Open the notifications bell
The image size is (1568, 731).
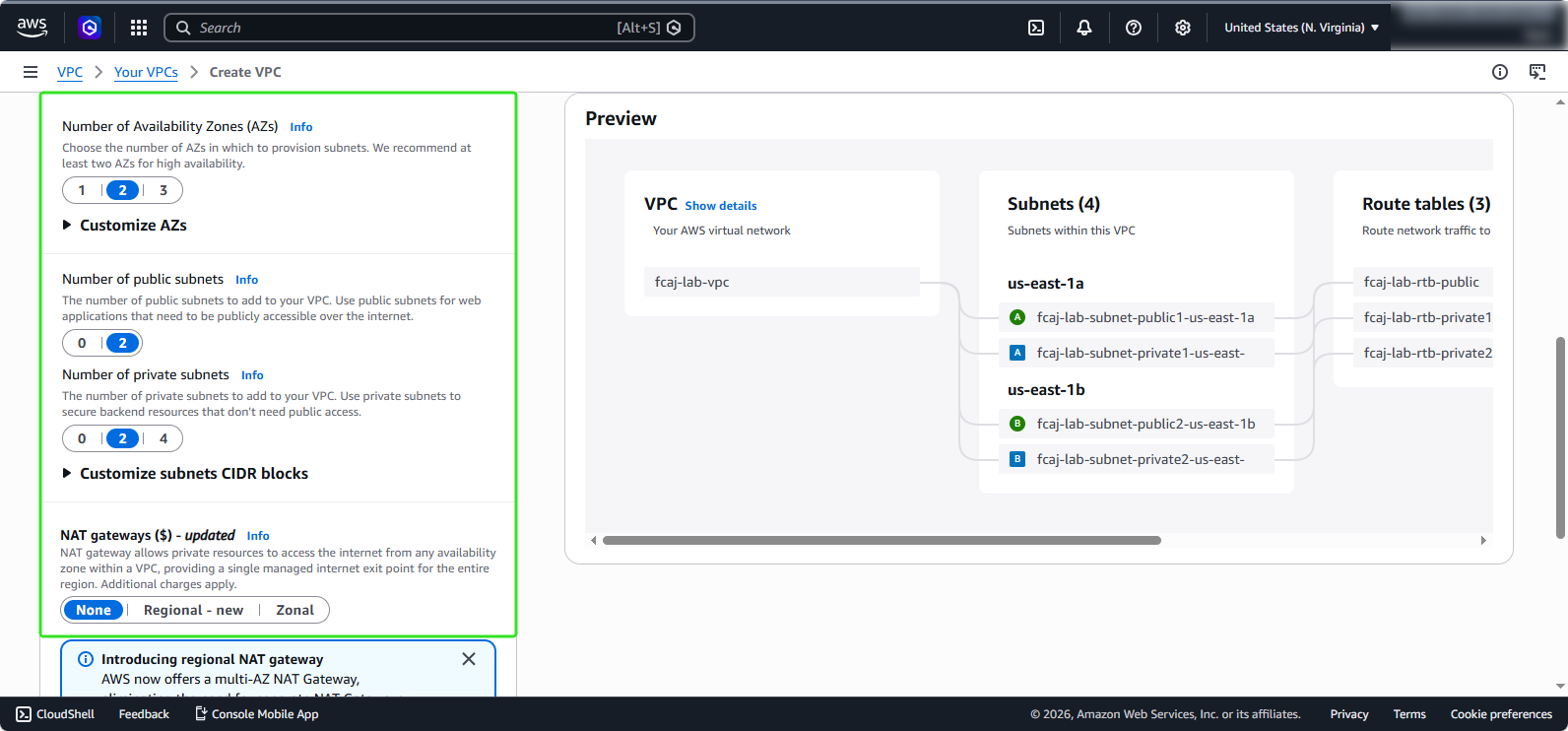(x=1084, y=28)
